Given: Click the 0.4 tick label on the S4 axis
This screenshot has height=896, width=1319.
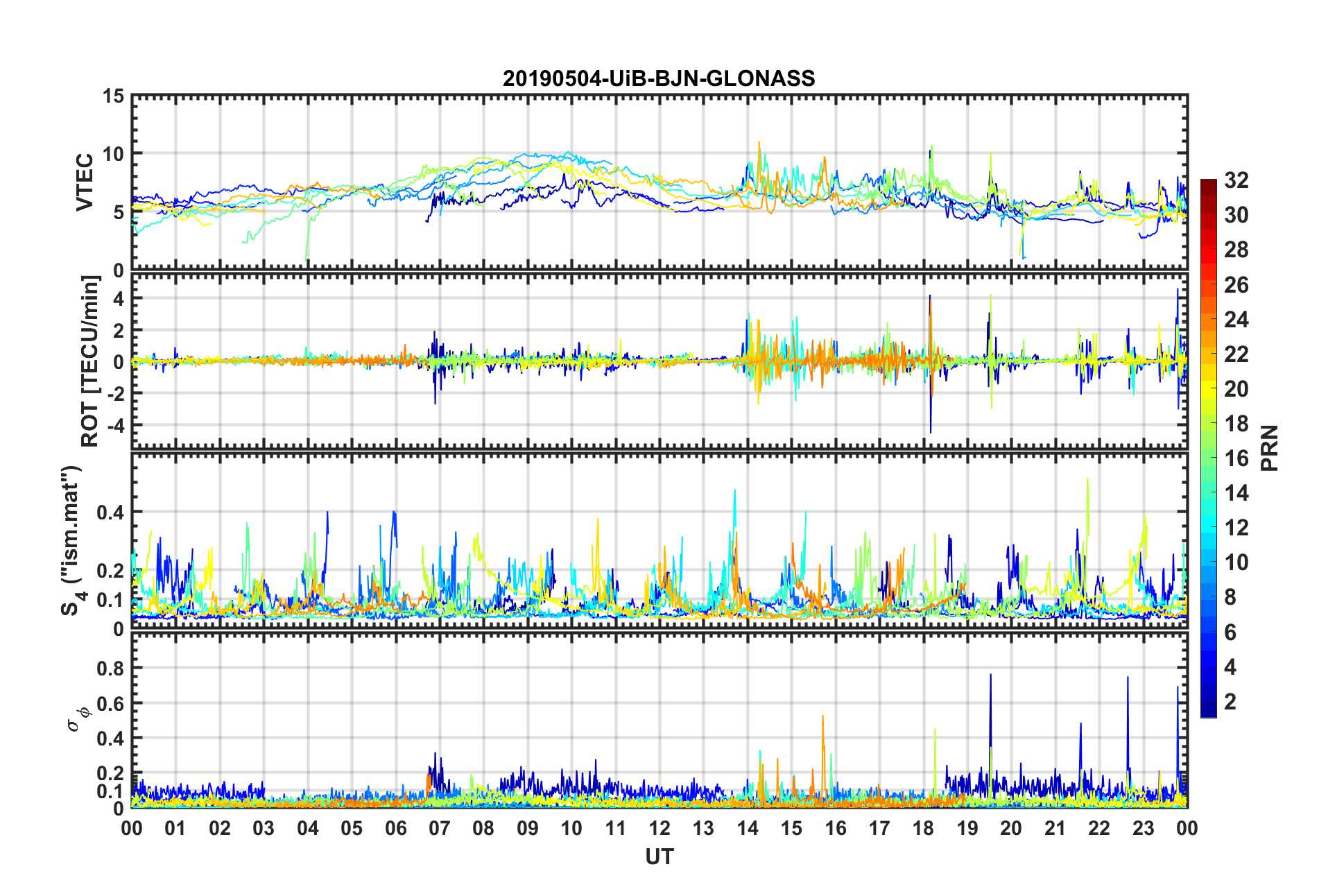Looking at the screenshot, I should pos(110,512).
